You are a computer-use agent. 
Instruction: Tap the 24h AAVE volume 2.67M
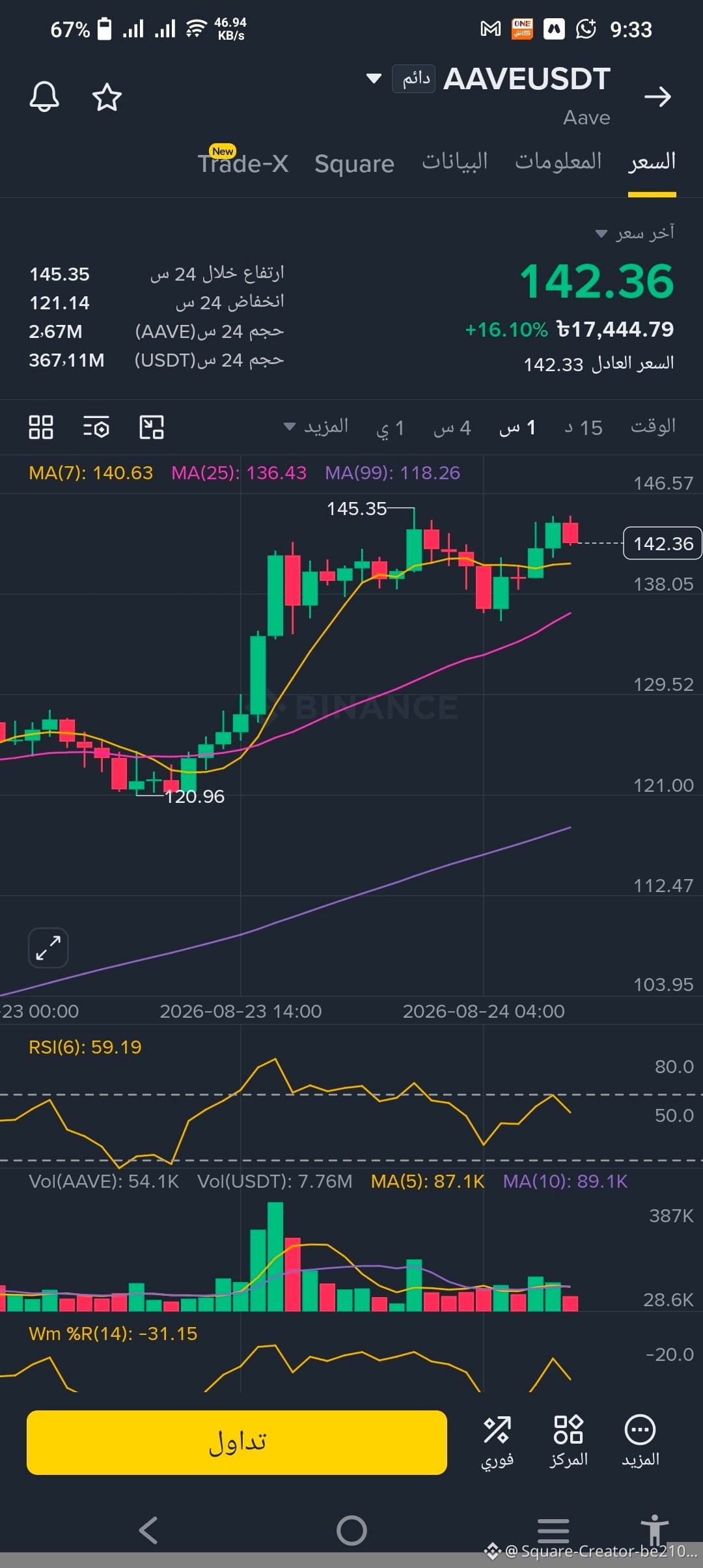pos(55,331)
